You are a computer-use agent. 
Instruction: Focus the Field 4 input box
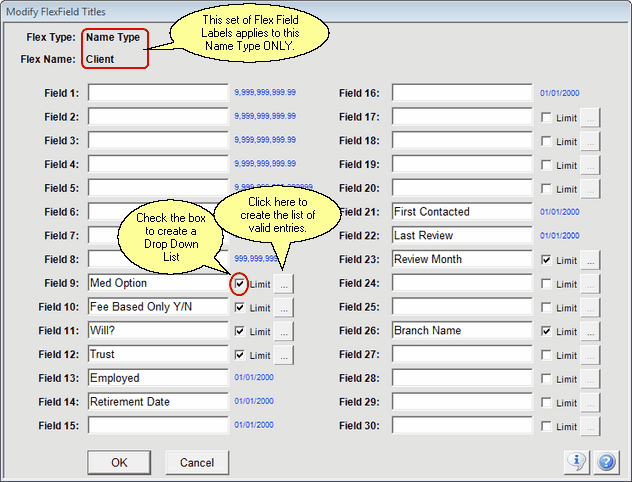tap(158, 164)
